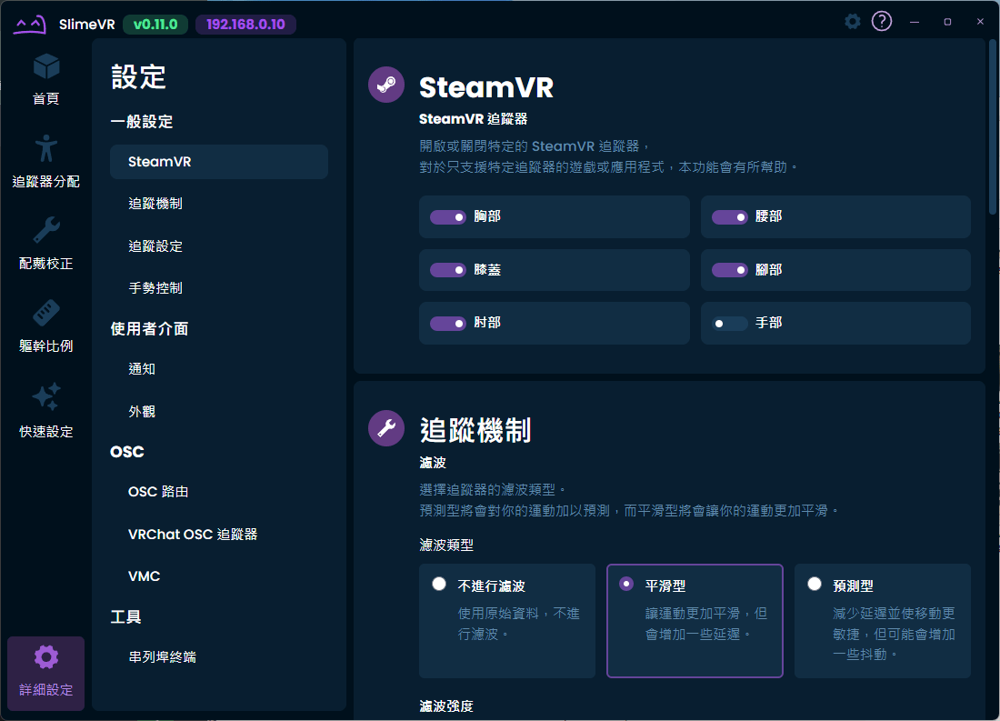This screenshot has width=1000, height=721.
Task: Open the settings gear in the title bar
Action: coord(852,20)
